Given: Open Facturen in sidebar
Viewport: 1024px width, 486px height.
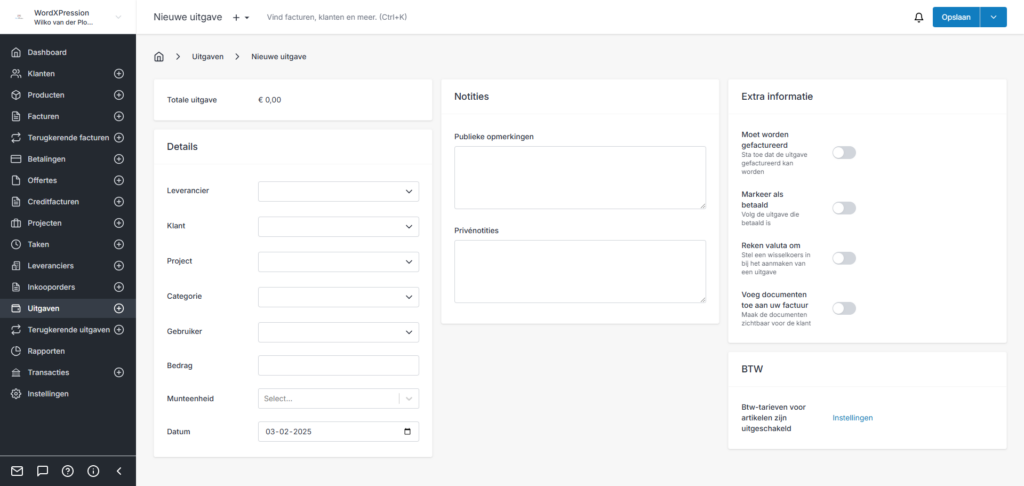Looking at the screenshot, I should tap(43, 116).
